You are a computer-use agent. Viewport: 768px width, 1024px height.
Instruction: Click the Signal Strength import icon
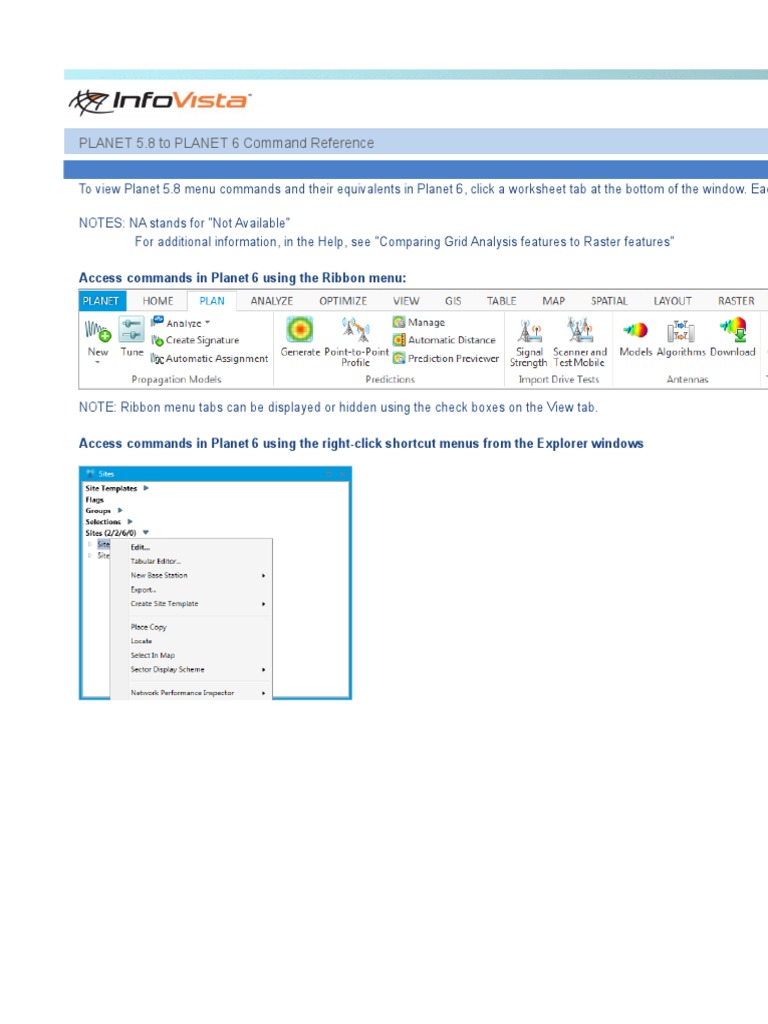click(x=530, y=330)
